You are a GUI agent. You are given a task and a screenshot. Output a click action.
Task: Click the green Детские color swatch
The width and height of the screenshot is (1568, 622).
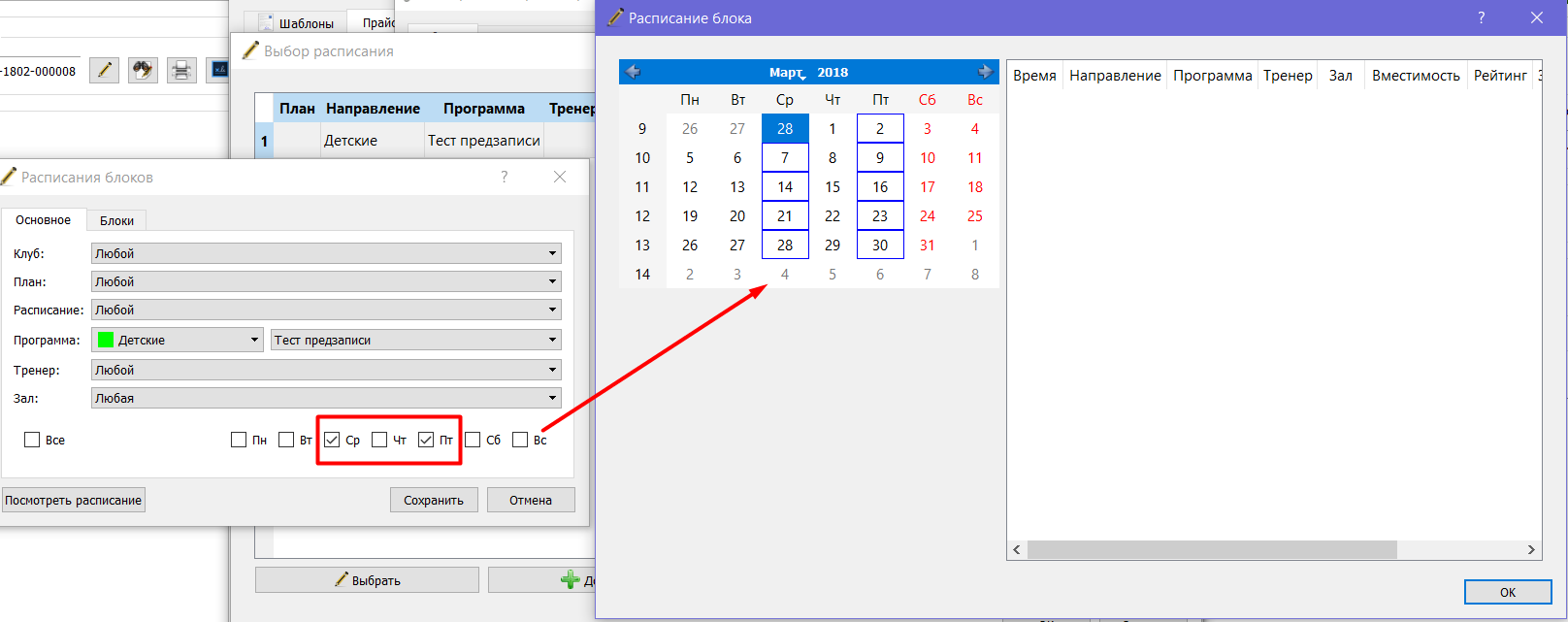pos(106,340)
